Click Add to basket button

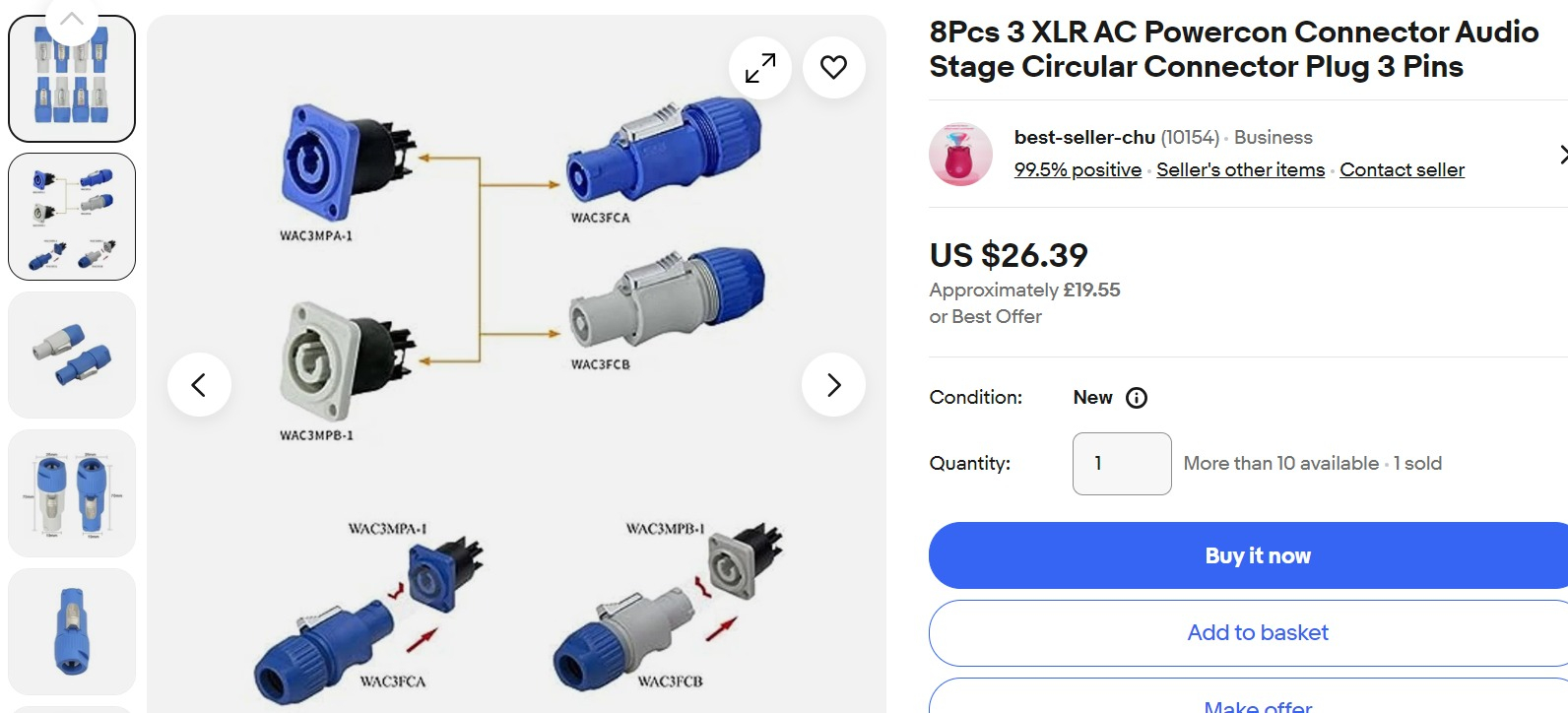pyautogui.click(x=1257, y=633)
